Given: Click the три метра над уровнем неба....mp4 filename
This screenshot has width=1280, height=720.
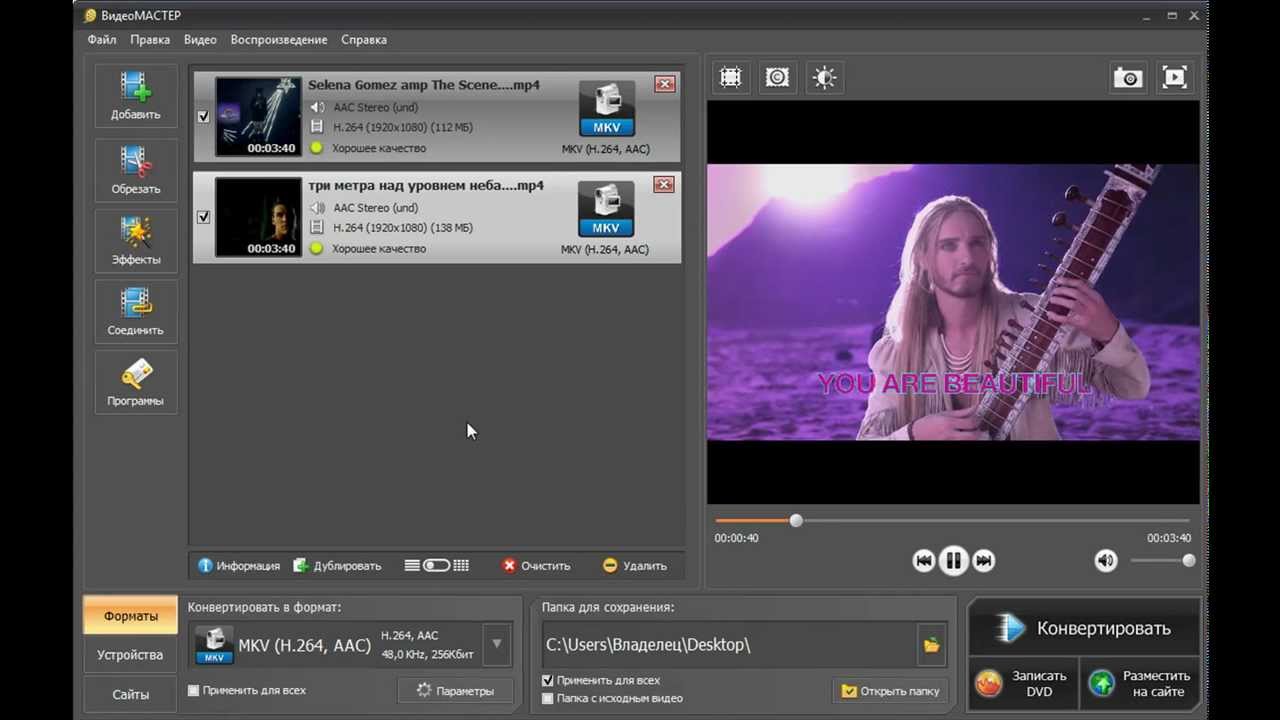Looking at the screenshot, I should pyautogui.click(x=426, y=185).
